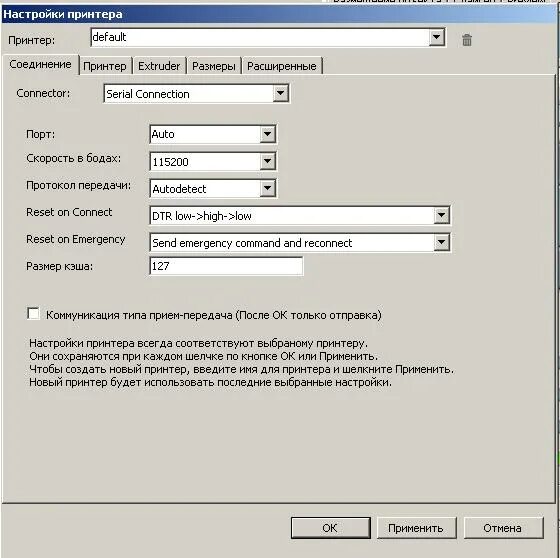Click the line starting Чтобы создать новый принтер
This screenshot has width=560, height=558.
pos(241,369)
